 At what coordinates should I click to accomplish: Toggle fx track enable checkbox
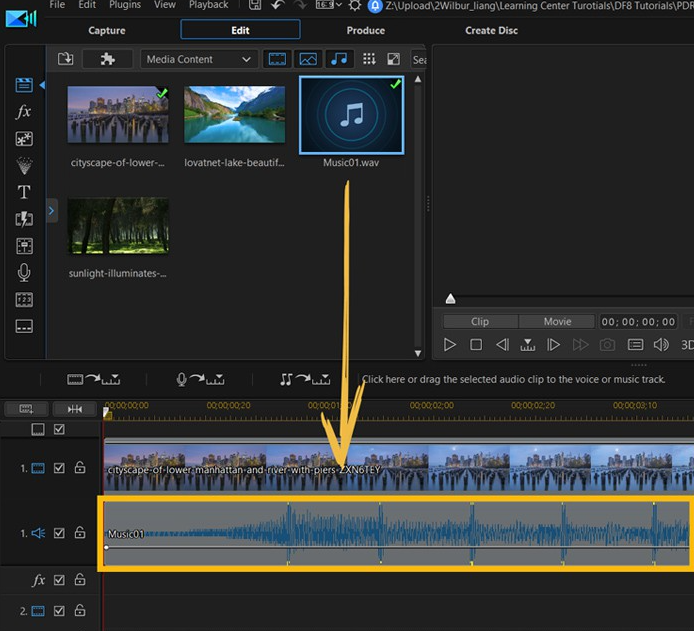pos(59,580)
